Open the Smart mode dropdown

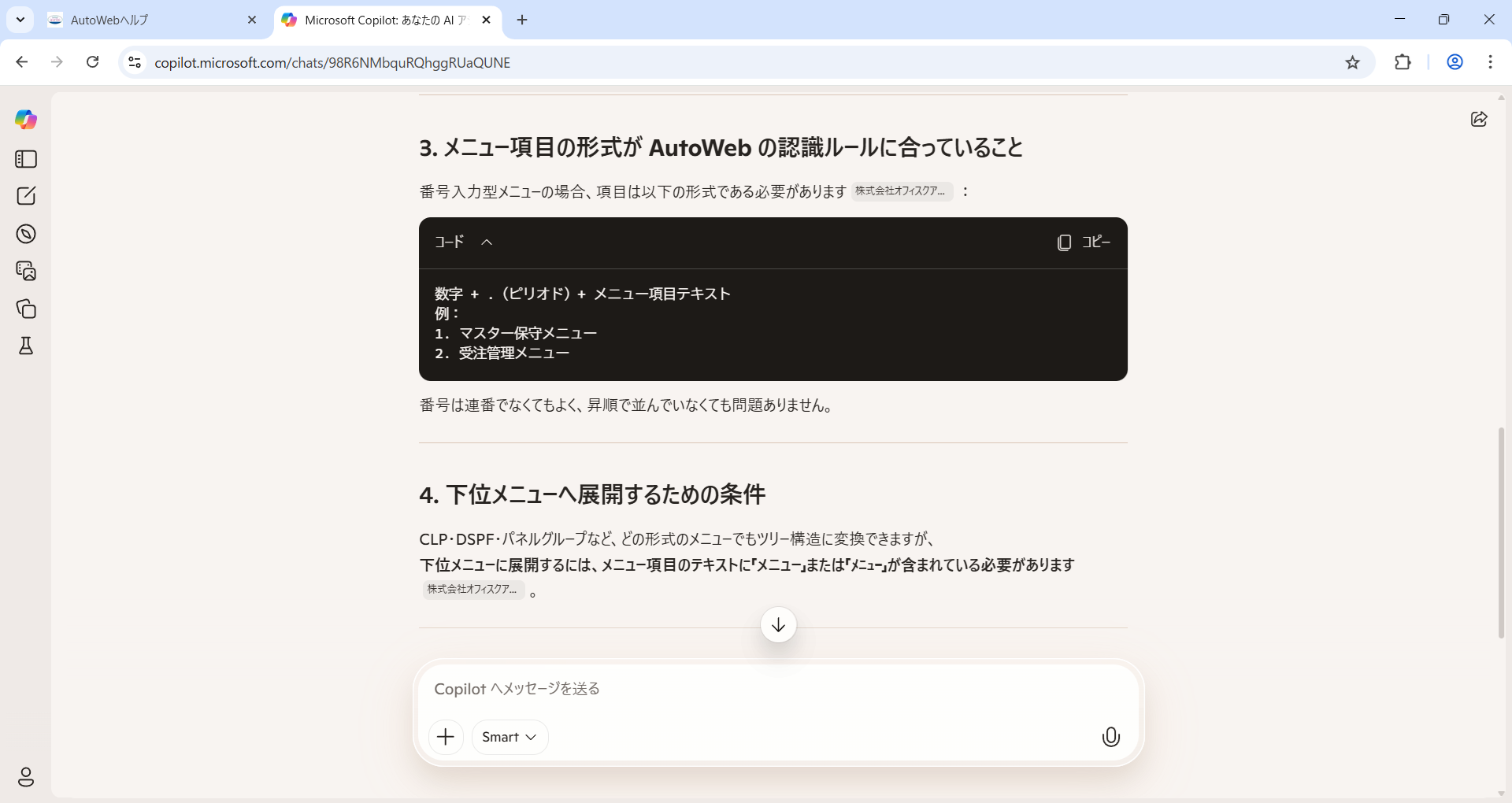510,738
